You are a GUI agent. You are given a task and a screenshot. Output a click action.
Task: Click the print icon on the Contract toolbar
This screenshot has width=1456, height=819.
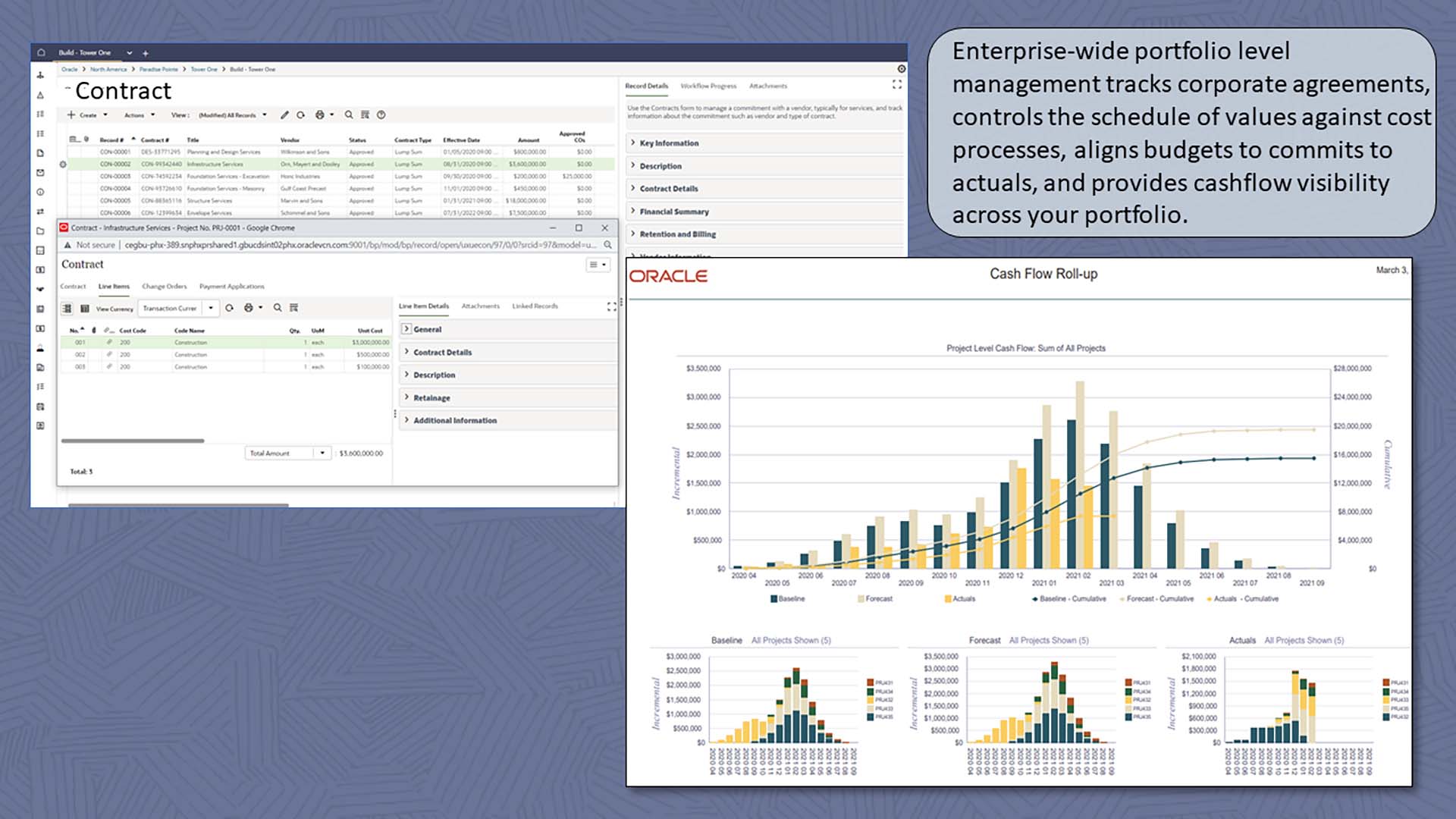(x=320, y=115)
